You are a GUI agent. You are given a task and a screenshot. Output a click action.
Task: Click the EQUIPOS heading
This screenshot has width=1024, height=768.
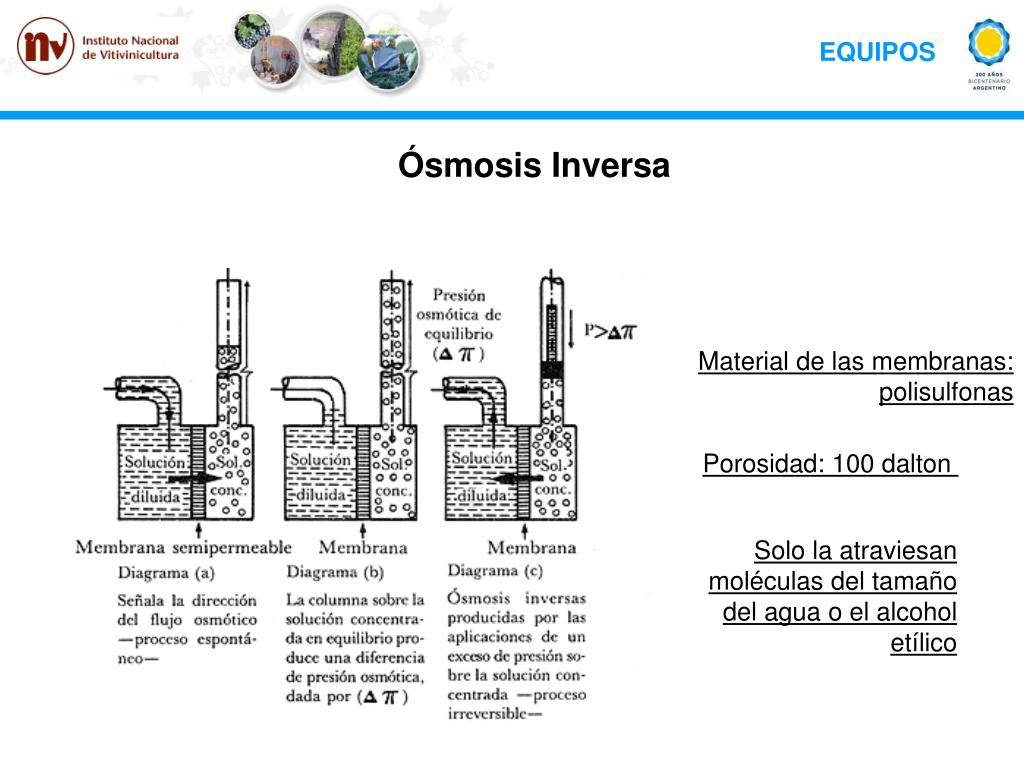click(x=877, y=52)
